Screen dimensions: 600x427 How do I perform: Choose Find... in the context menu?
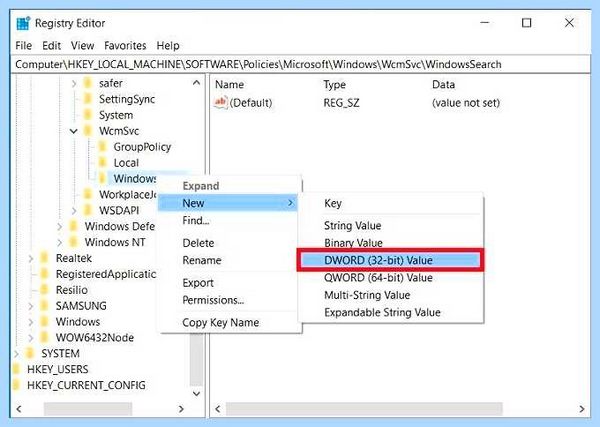228,221
